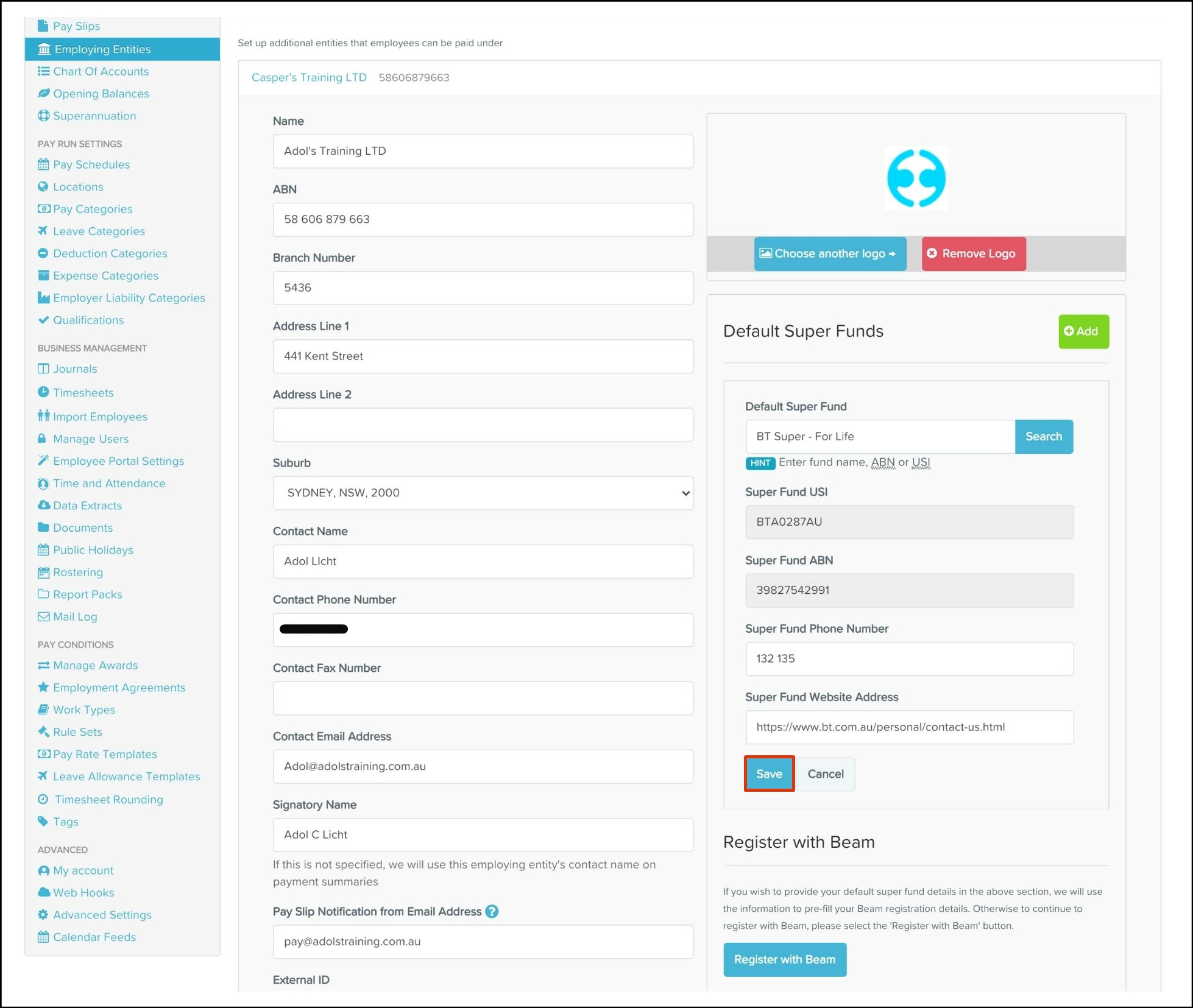
Task: Click into the Address Line 2 field
Action: pos(483,425)
